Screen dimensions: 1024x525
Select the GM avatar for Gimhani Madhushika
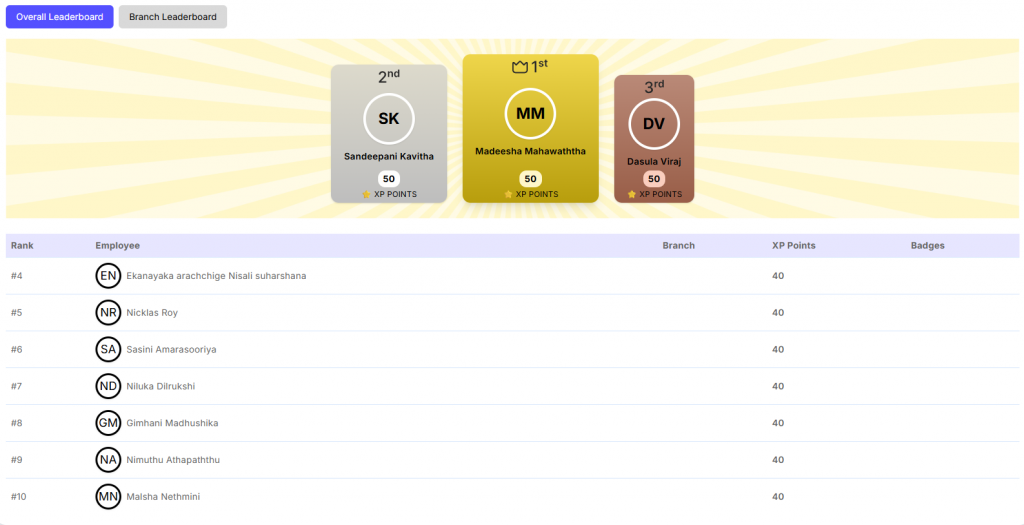click(x=108, y=423)
